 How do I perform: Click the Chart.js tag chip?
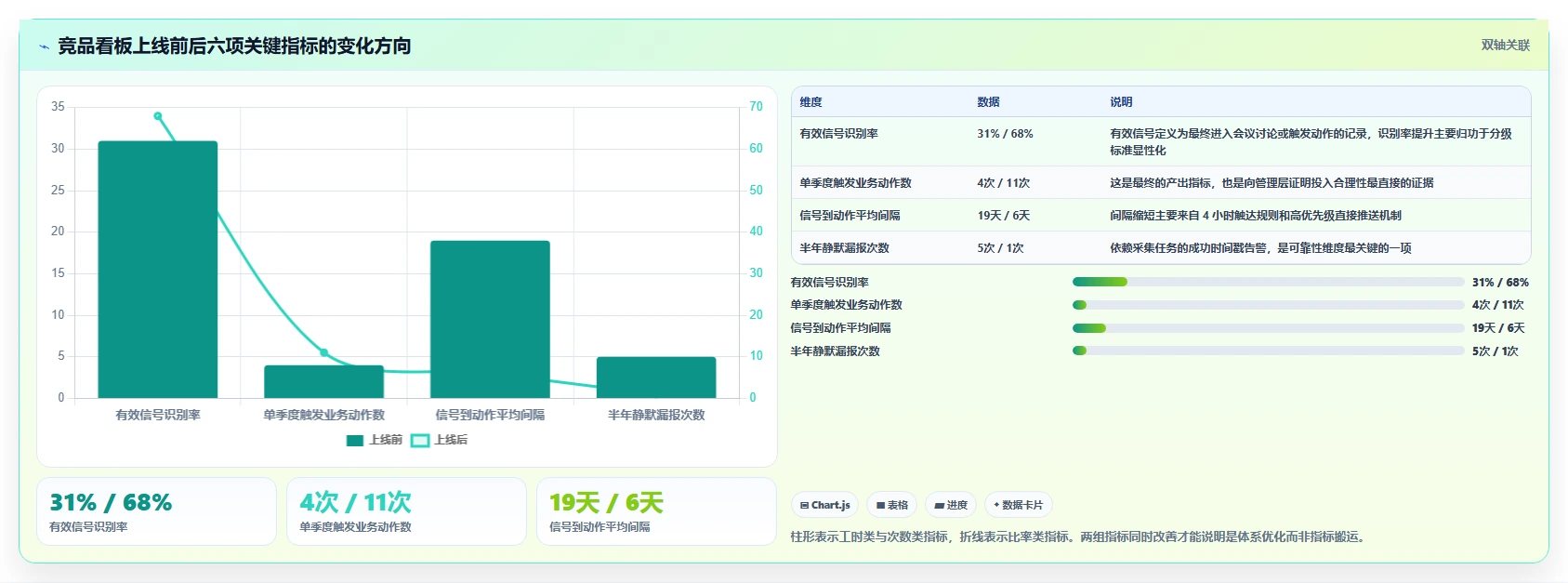pyautogui.click(x=824, y=505)
